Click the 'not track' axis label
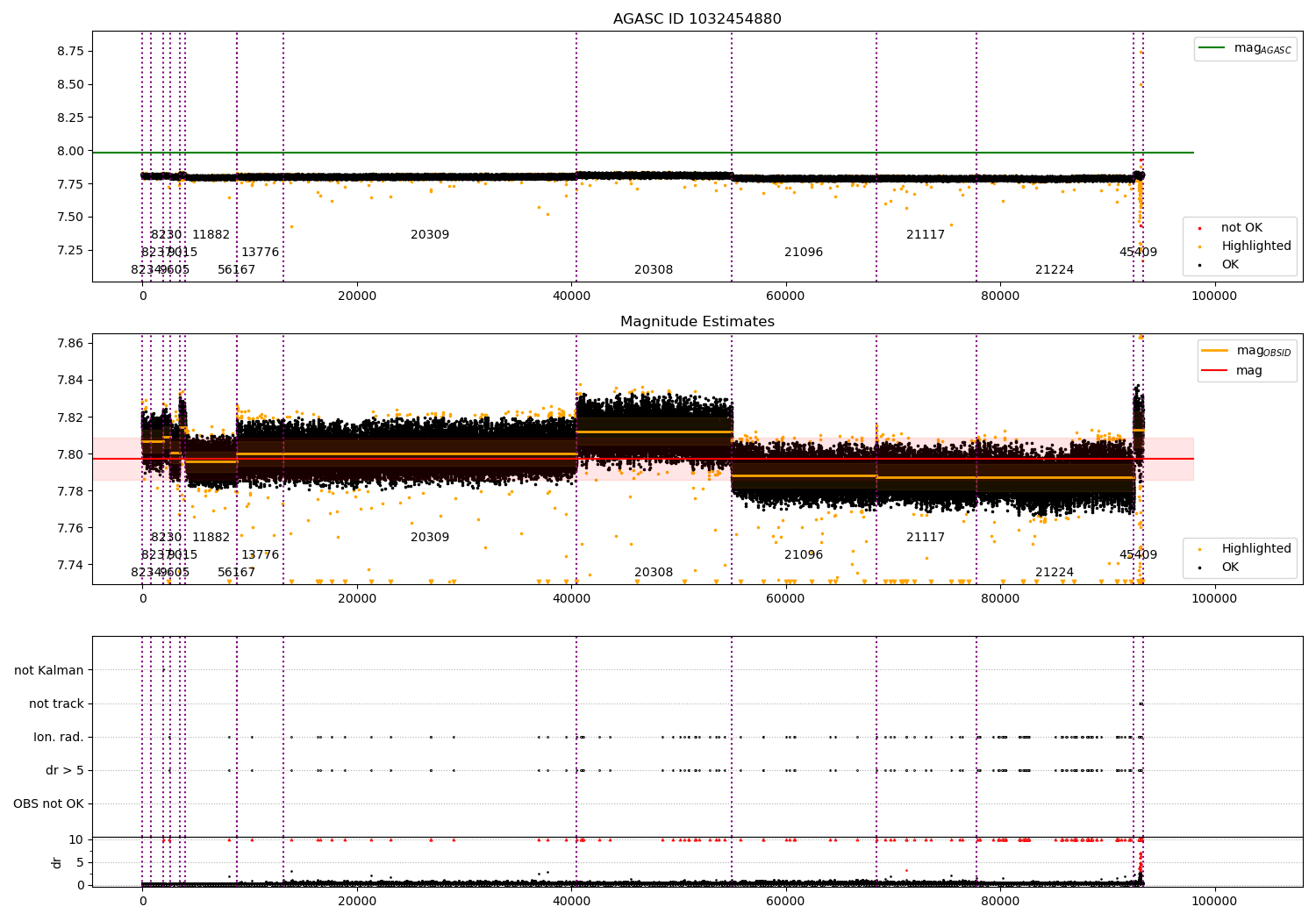The image size is (1316, 921). click(x=56, y=703)
